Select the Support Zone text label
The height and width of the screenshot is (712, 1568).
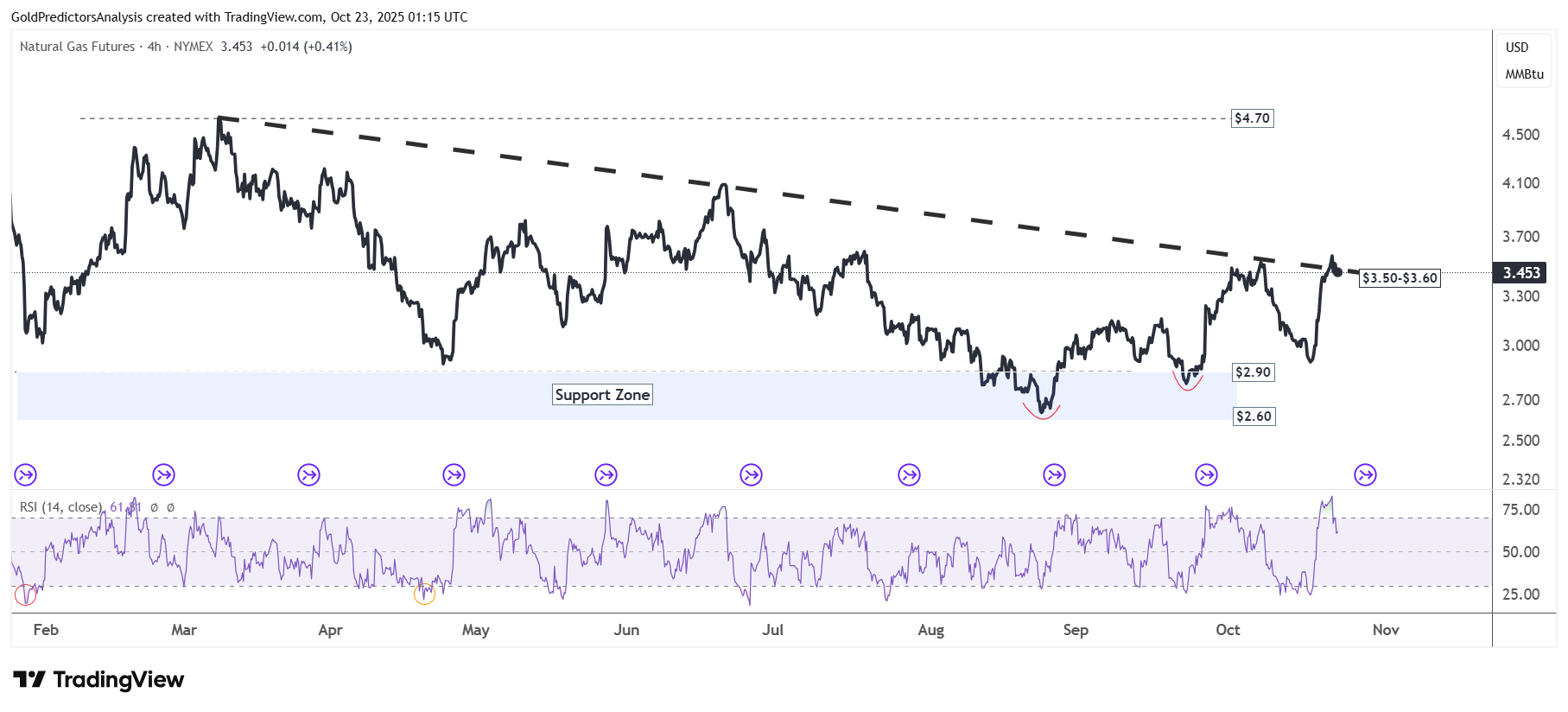[602, 395]
